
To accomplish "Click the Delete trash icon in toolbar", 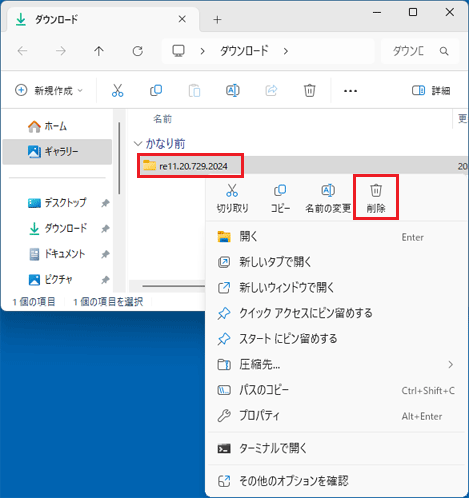I will click(x=310, y=90).
